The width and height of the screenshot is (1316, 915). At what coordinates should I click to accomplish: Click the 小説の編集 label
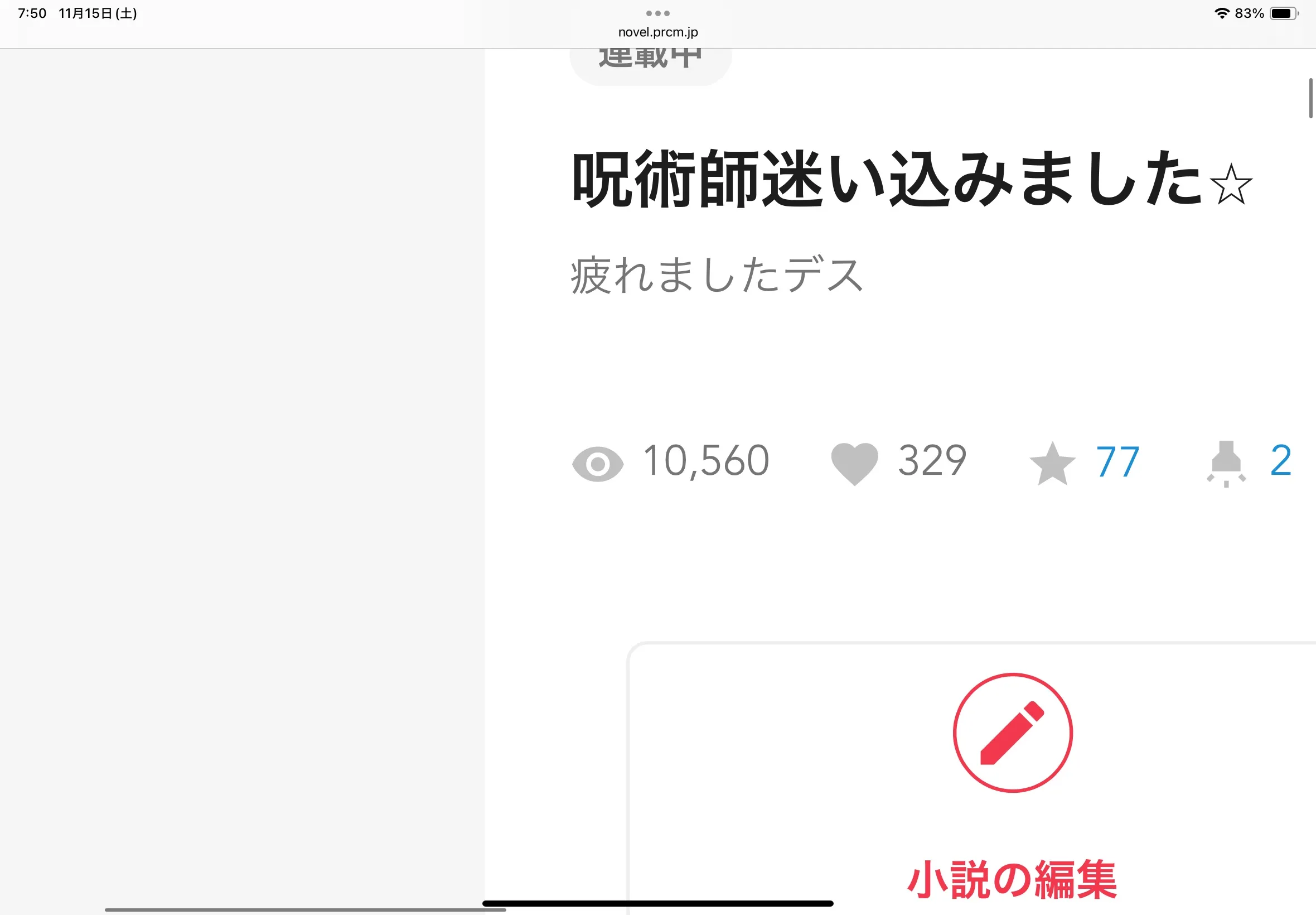(x=1012, y=880)
